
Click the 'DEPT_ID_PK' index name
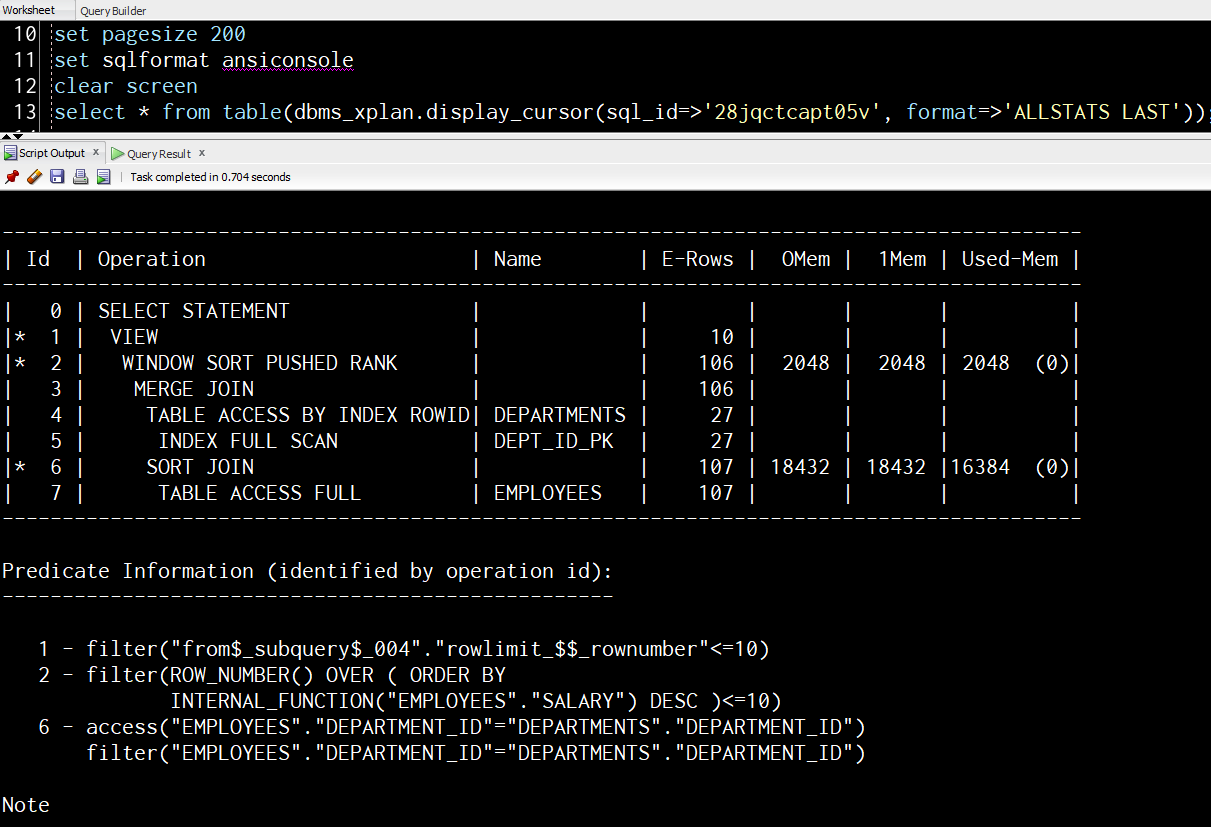click(x=554, y=441)
